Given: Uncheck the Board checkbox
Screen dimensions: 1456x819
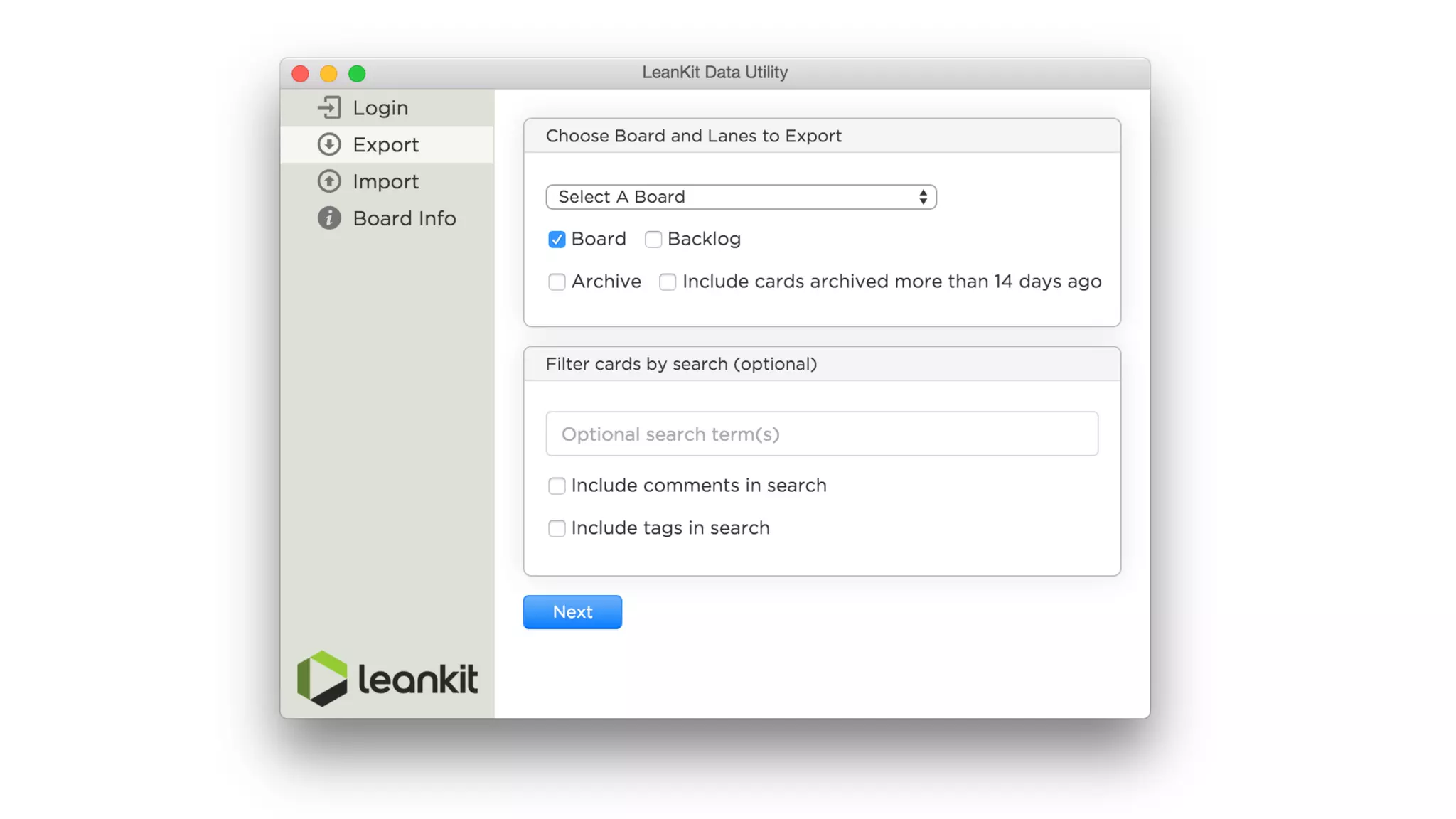Looking at the screenshot, I should click(x=557, y=240).
